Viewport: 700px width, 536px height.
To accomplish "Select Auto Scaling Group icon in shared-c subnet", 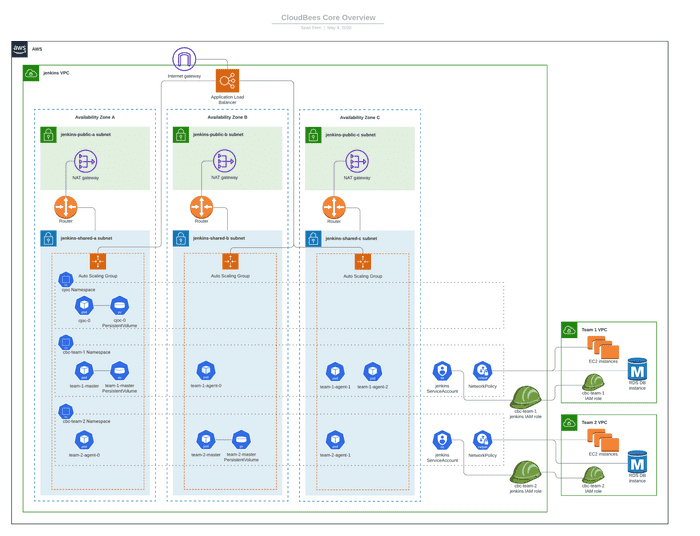I will coord(362,262).
